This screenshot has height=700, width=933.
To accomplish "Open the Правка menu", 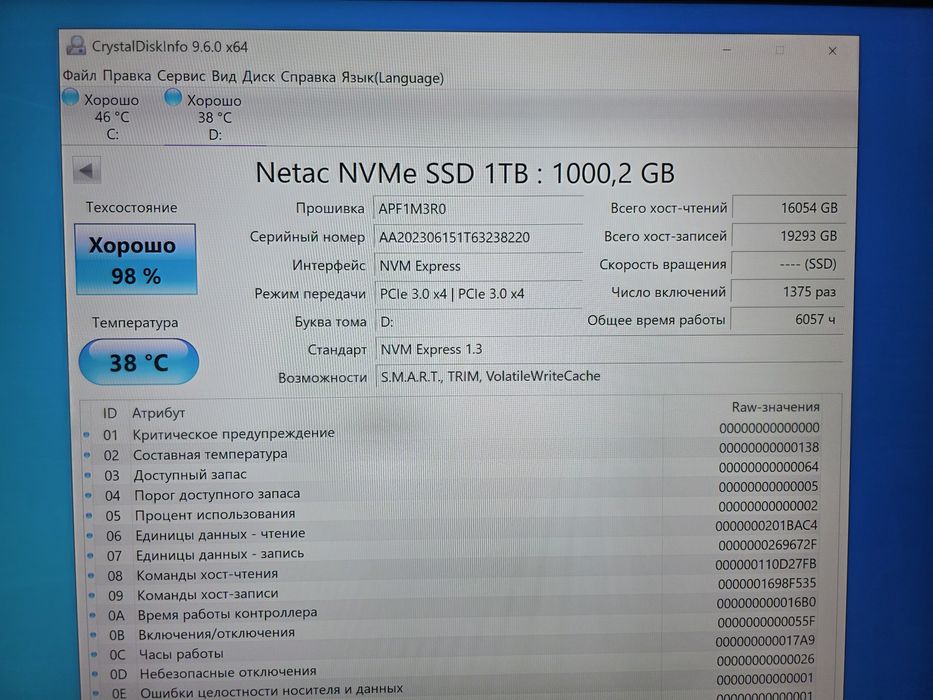I will coord(127,77).
